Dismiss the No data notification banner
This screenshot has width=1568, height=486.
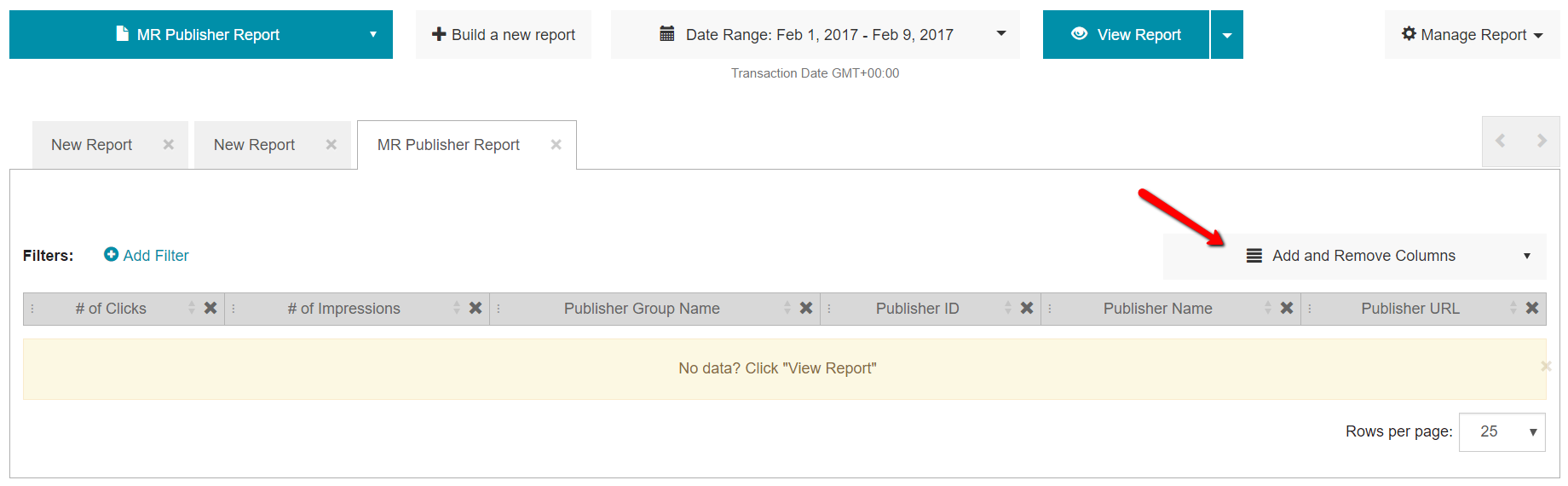(1545, 367)
